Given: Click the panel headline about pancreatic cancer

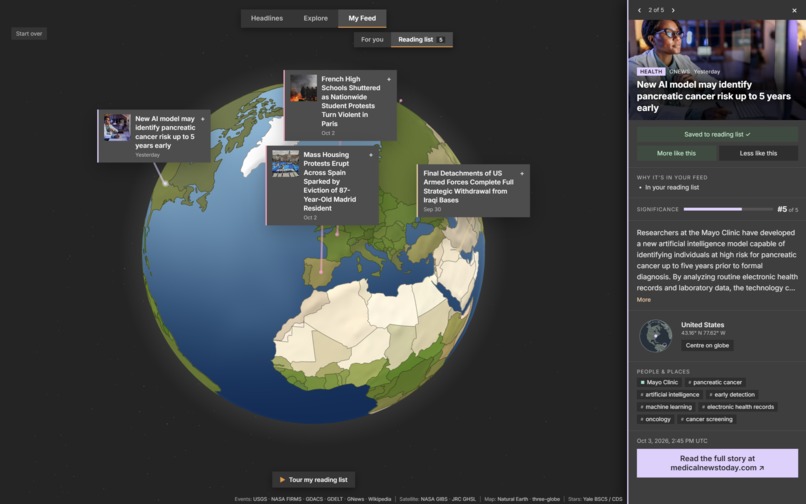Looking at the screenshot, I should (713, 96).
